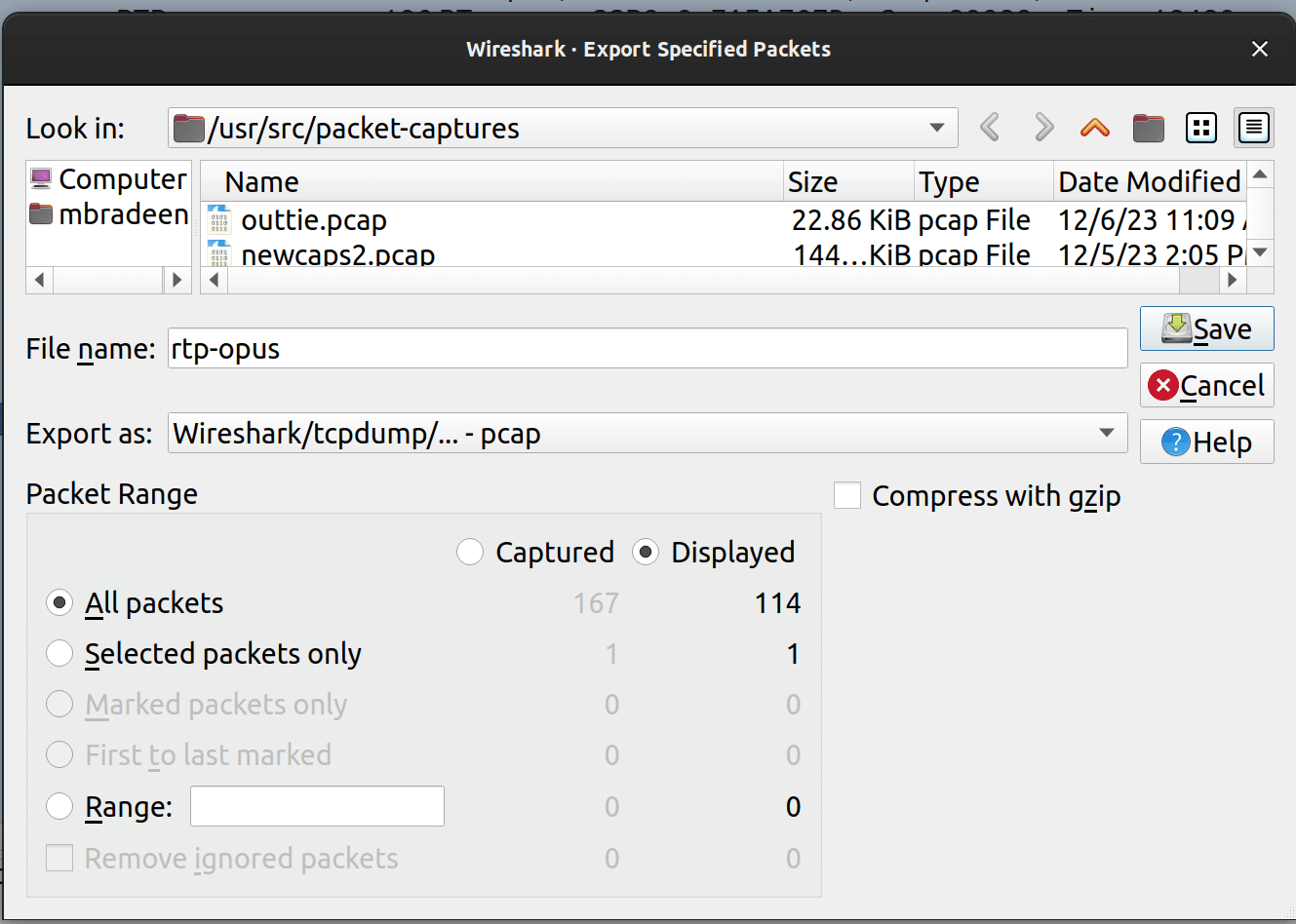Open the Export as format dropdown
Image resolution: width=1296 pixels, height=924 pixels.
pos(648,433)
